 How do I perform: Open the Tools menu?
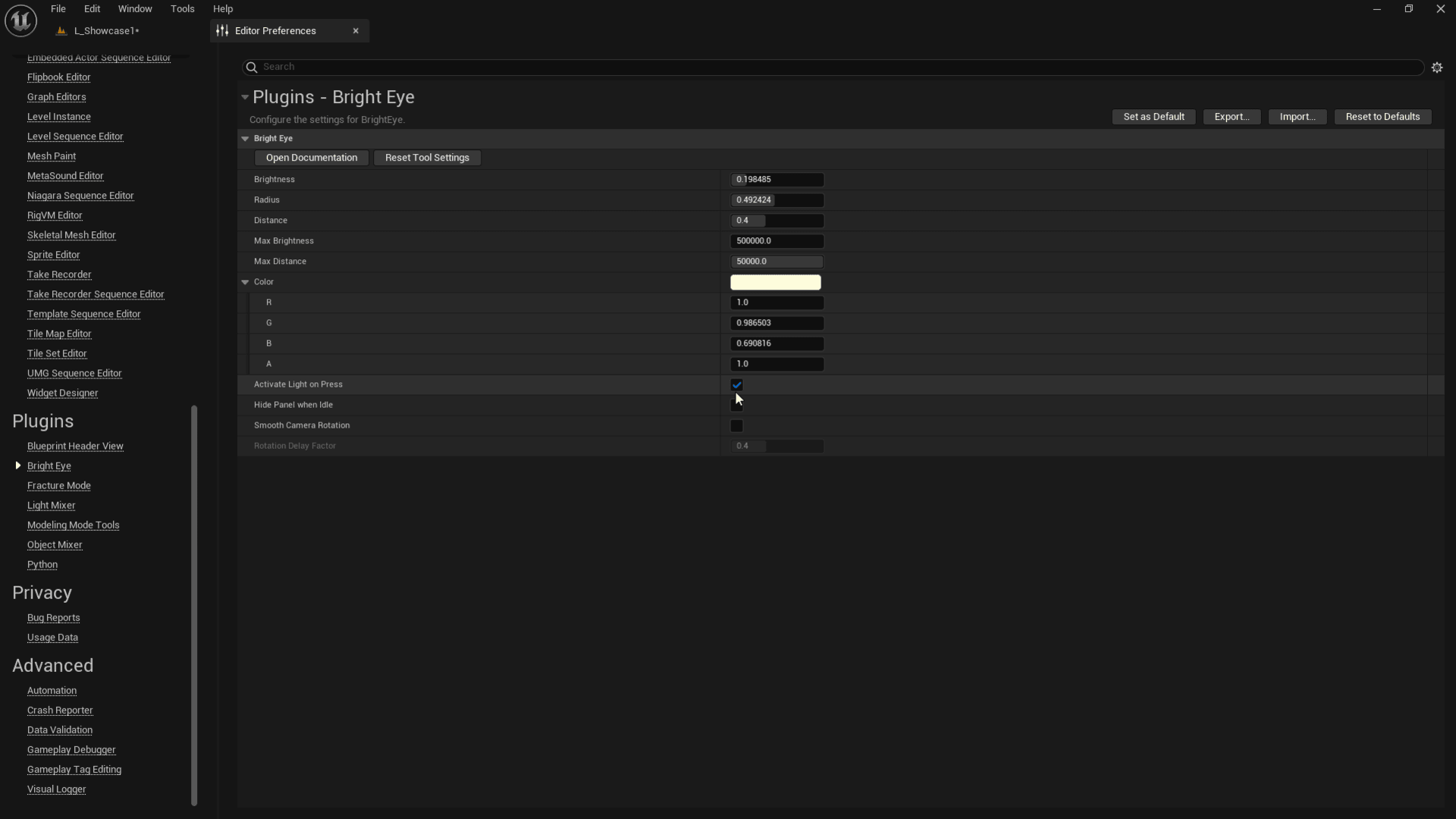pyautogui.click(x=182, y=9)
